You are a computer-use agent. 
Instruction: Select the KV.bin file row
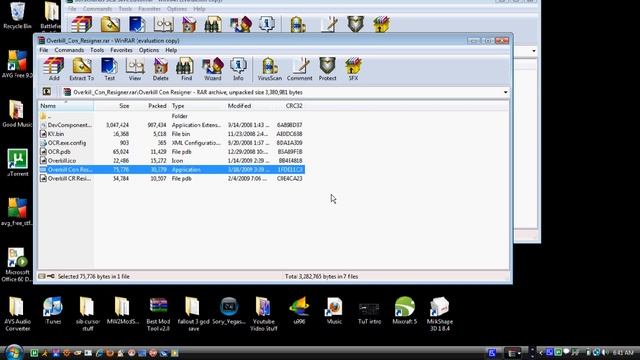(171, 134)
